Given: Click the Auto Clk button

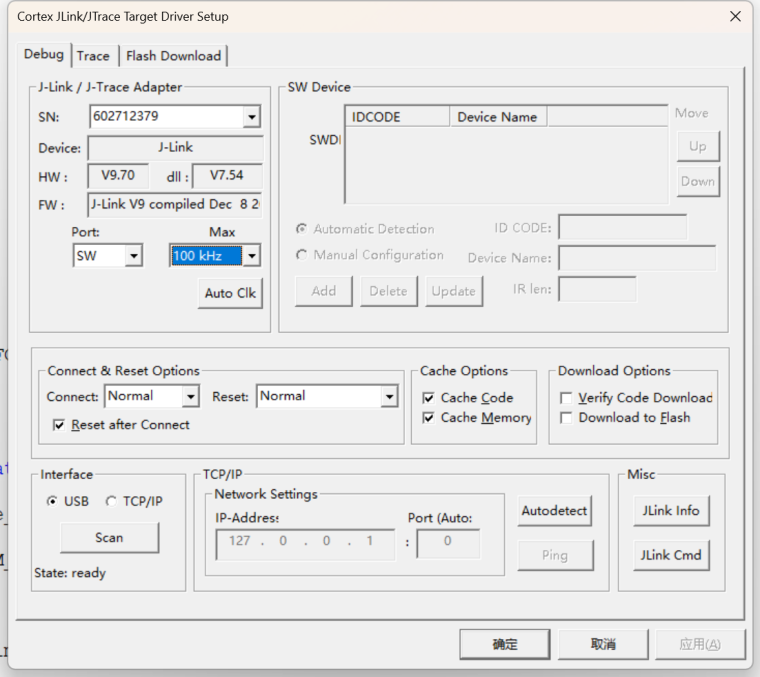Looking at the screenshot, I should (230, 293).
